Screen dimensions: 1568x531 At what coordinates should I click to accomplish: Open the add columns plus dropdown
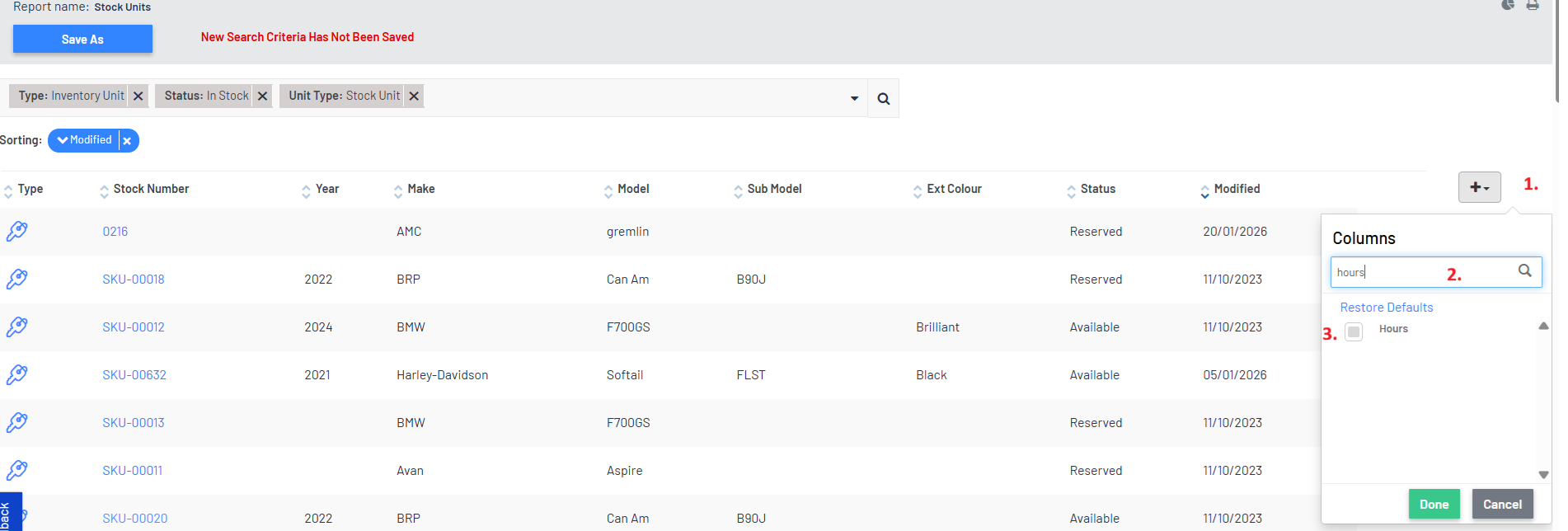[1479, 188]
